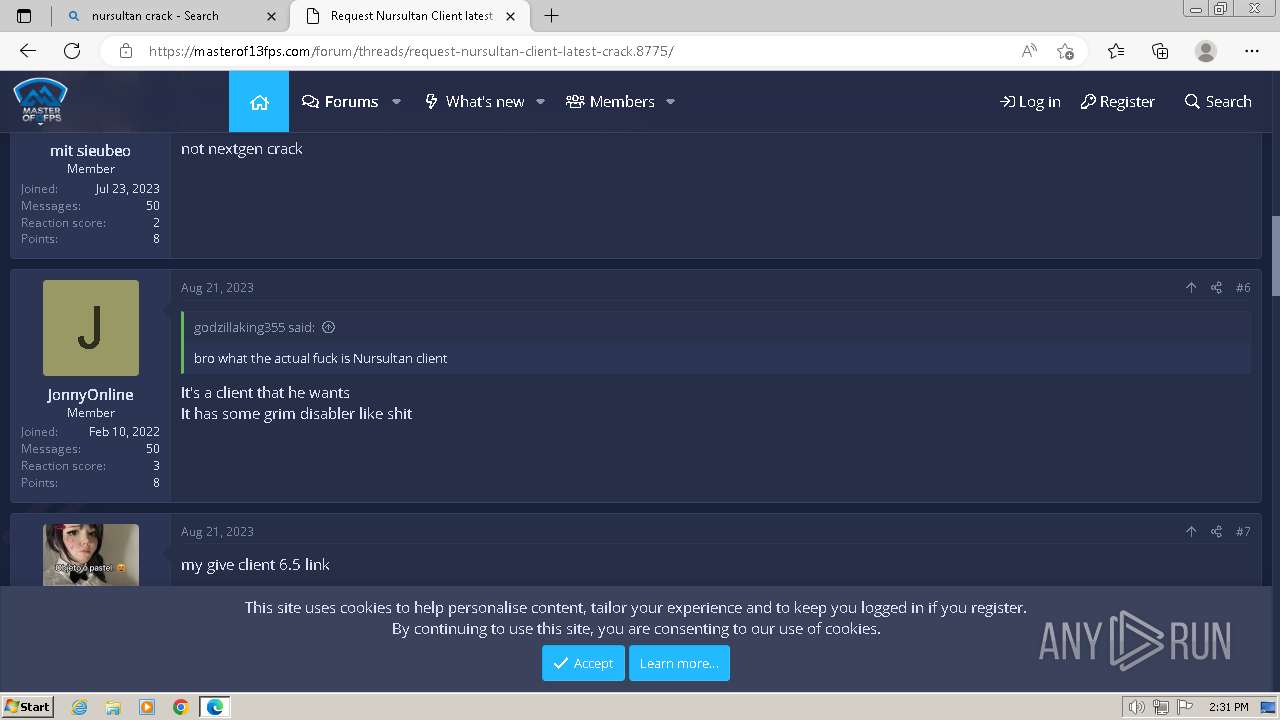The image size is (1280, 720).
Task: Click the Aug 21, 2023 date on post #7
Action: pyautogui.click(x=217, y=532)
